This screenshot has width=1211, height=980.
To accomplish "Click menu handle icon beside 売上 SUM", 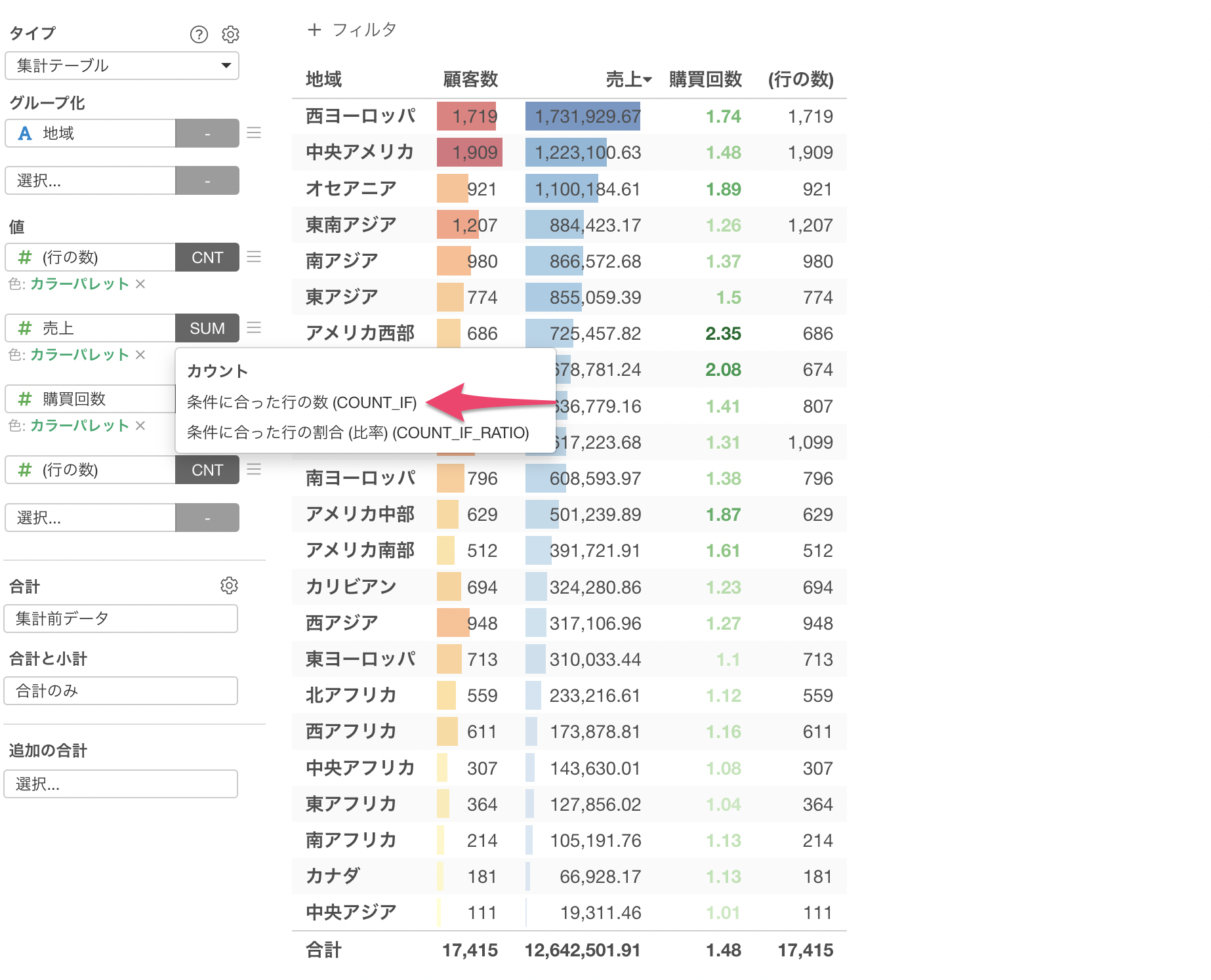I will point(254,327).
